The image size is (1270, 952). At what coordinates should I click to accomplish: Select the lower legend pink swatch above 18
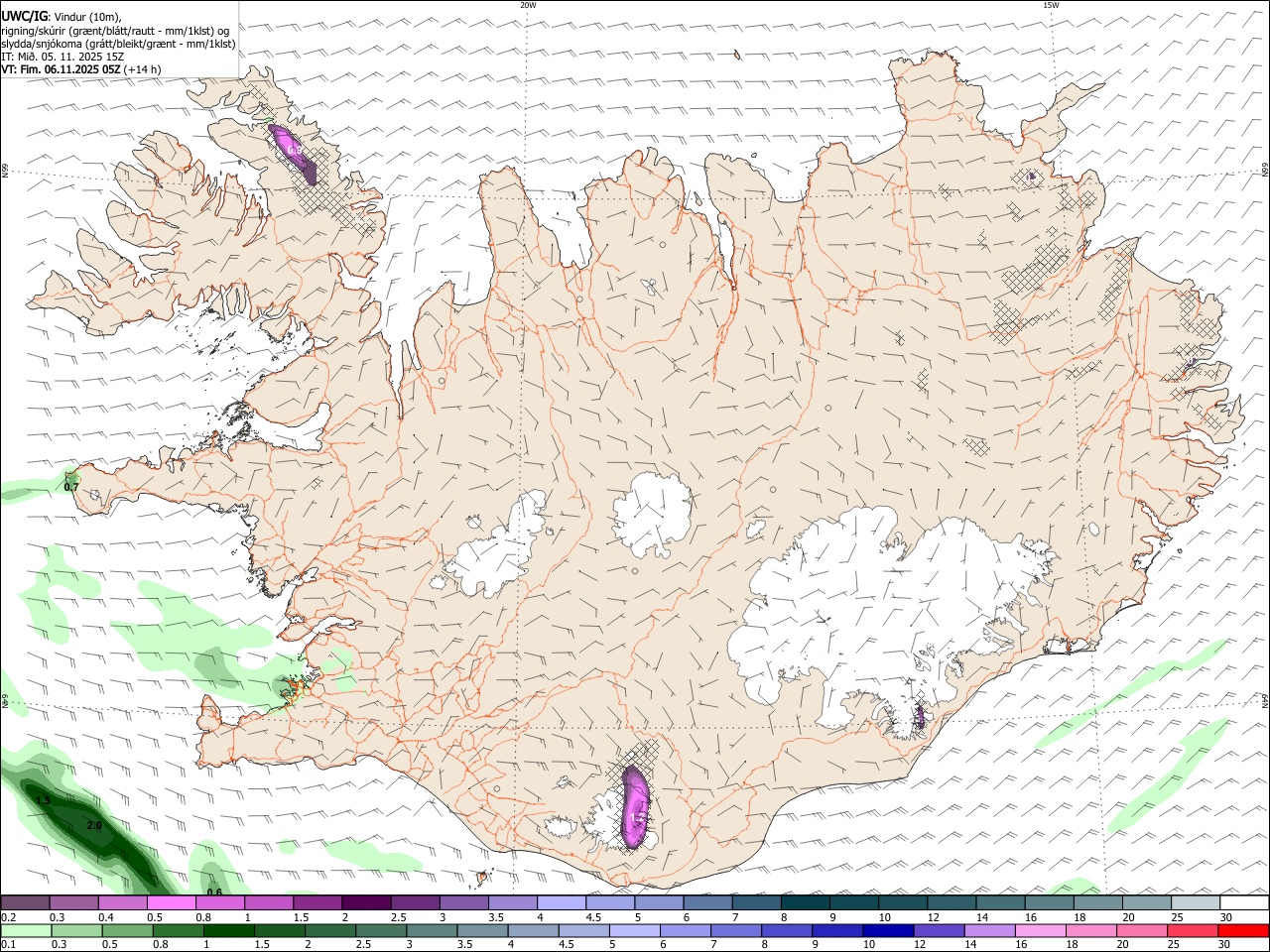click(x=1091, y=930)
